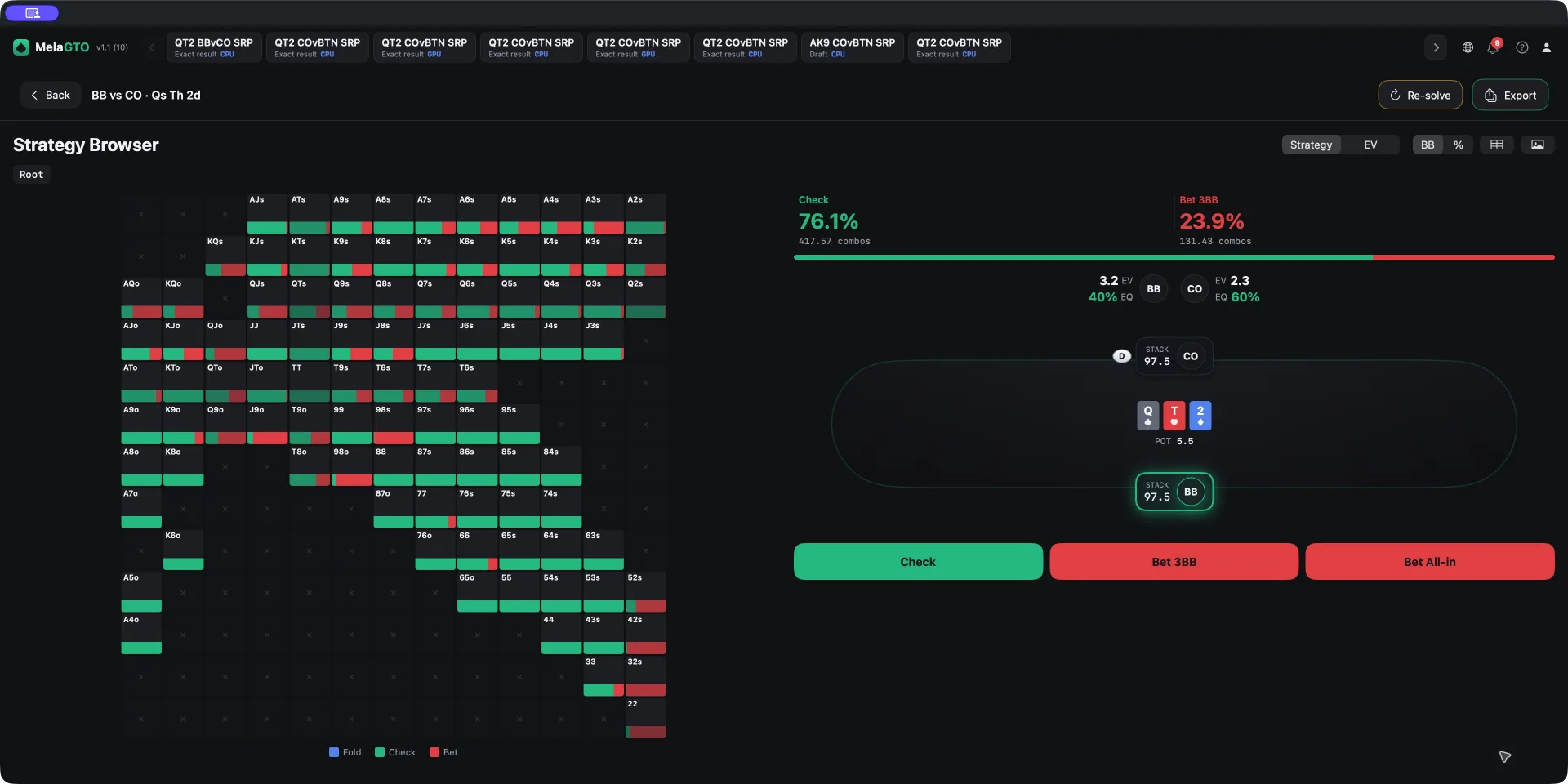
Task: Click the Queen of spades board card
Action: click(1148, 416)
